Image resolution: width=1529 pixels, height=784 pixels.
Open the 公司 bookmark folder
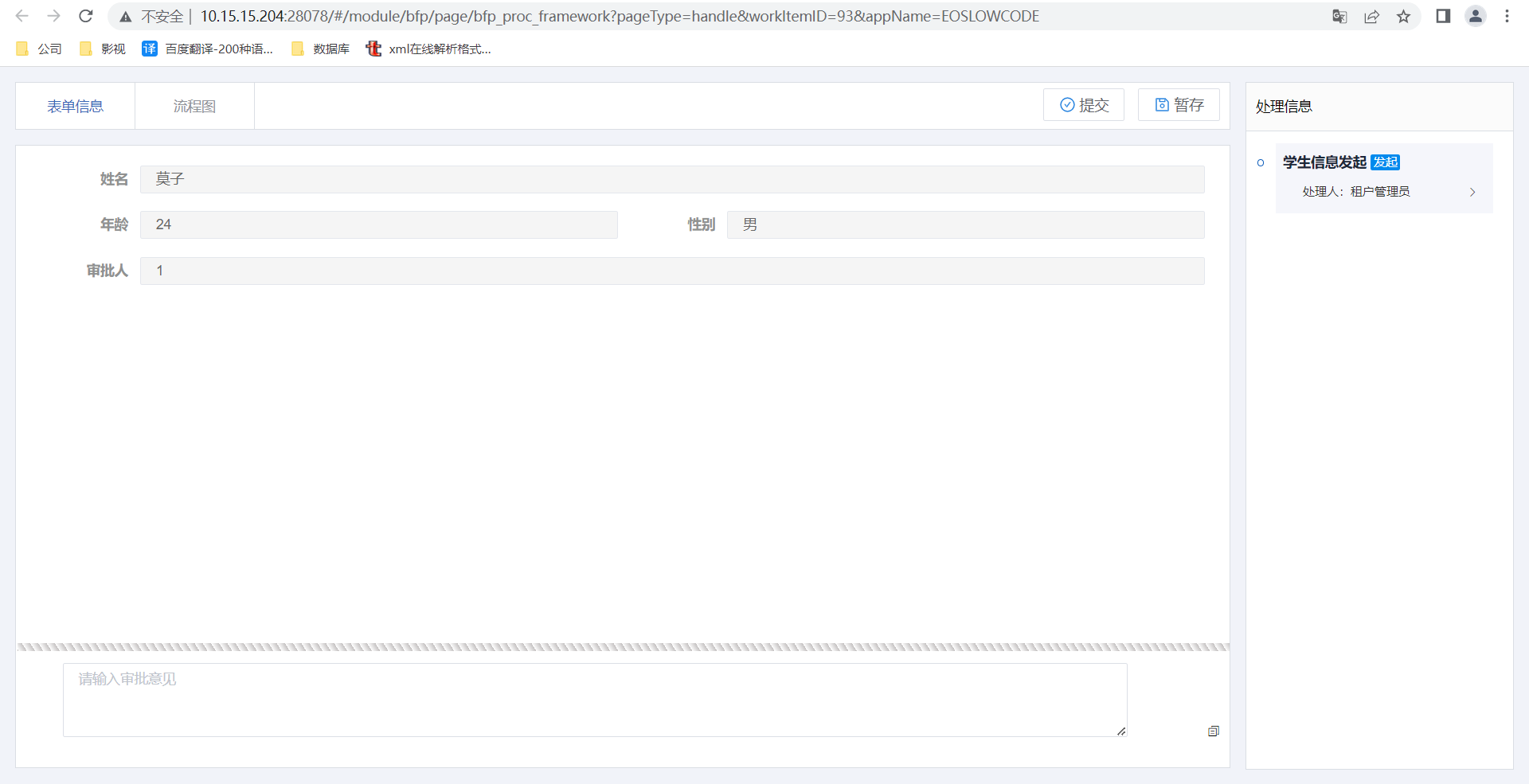(x=39, y=49)
